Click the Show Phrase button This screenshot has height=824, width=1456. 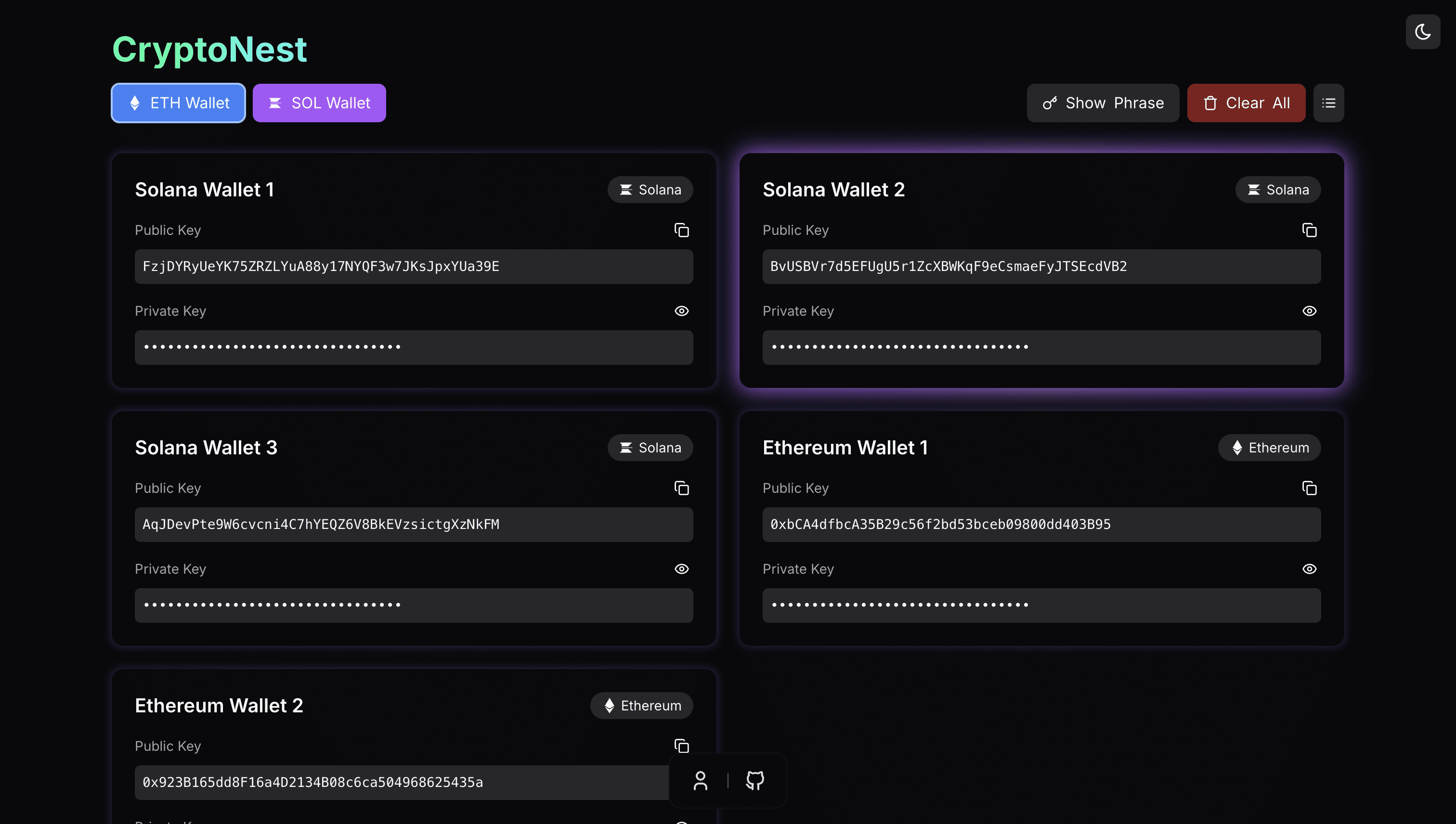tap(1102, 103)
